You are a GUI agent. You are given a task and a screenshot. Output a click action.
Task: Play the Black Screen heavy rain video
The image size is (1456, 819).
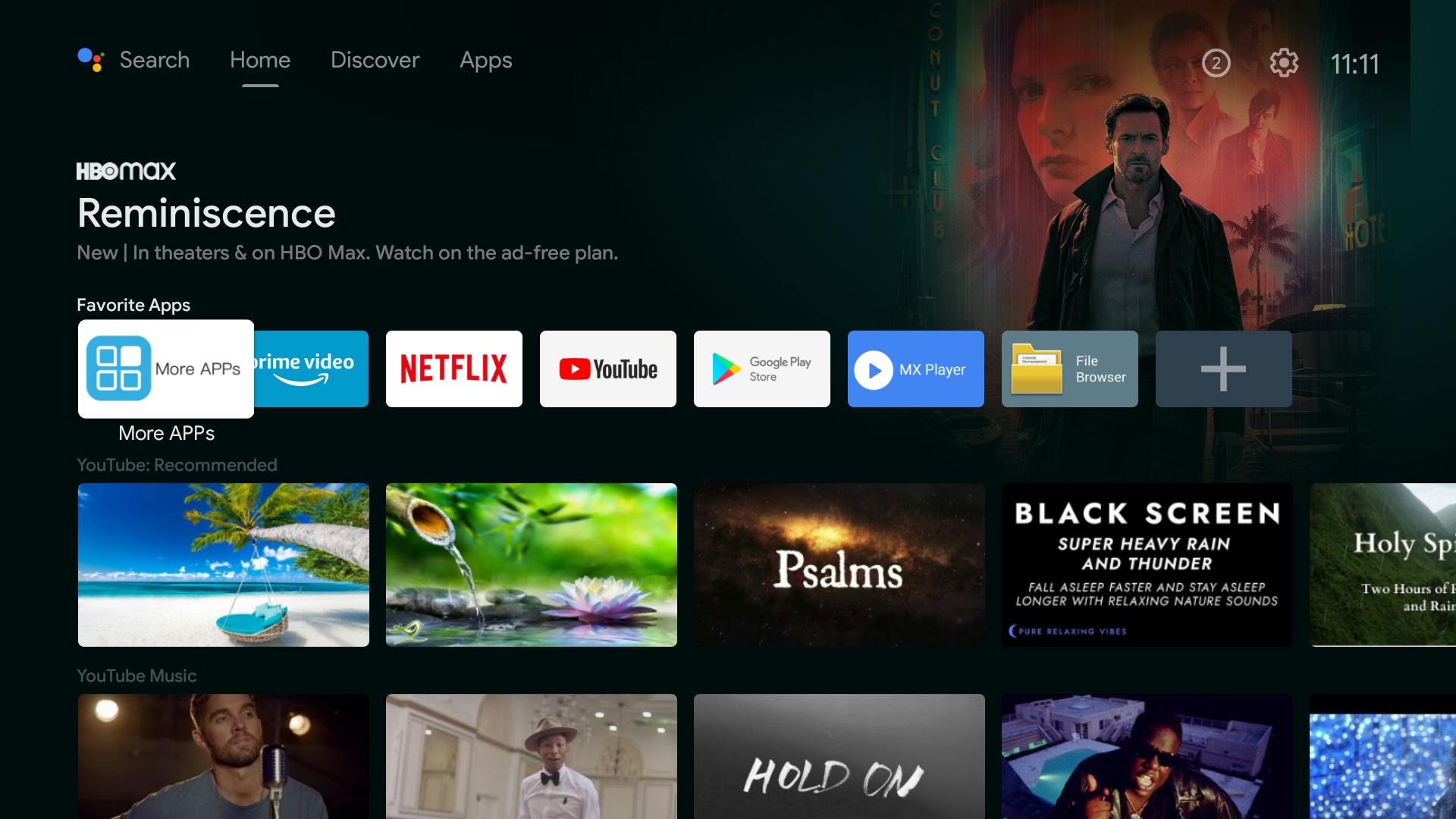1147,565
